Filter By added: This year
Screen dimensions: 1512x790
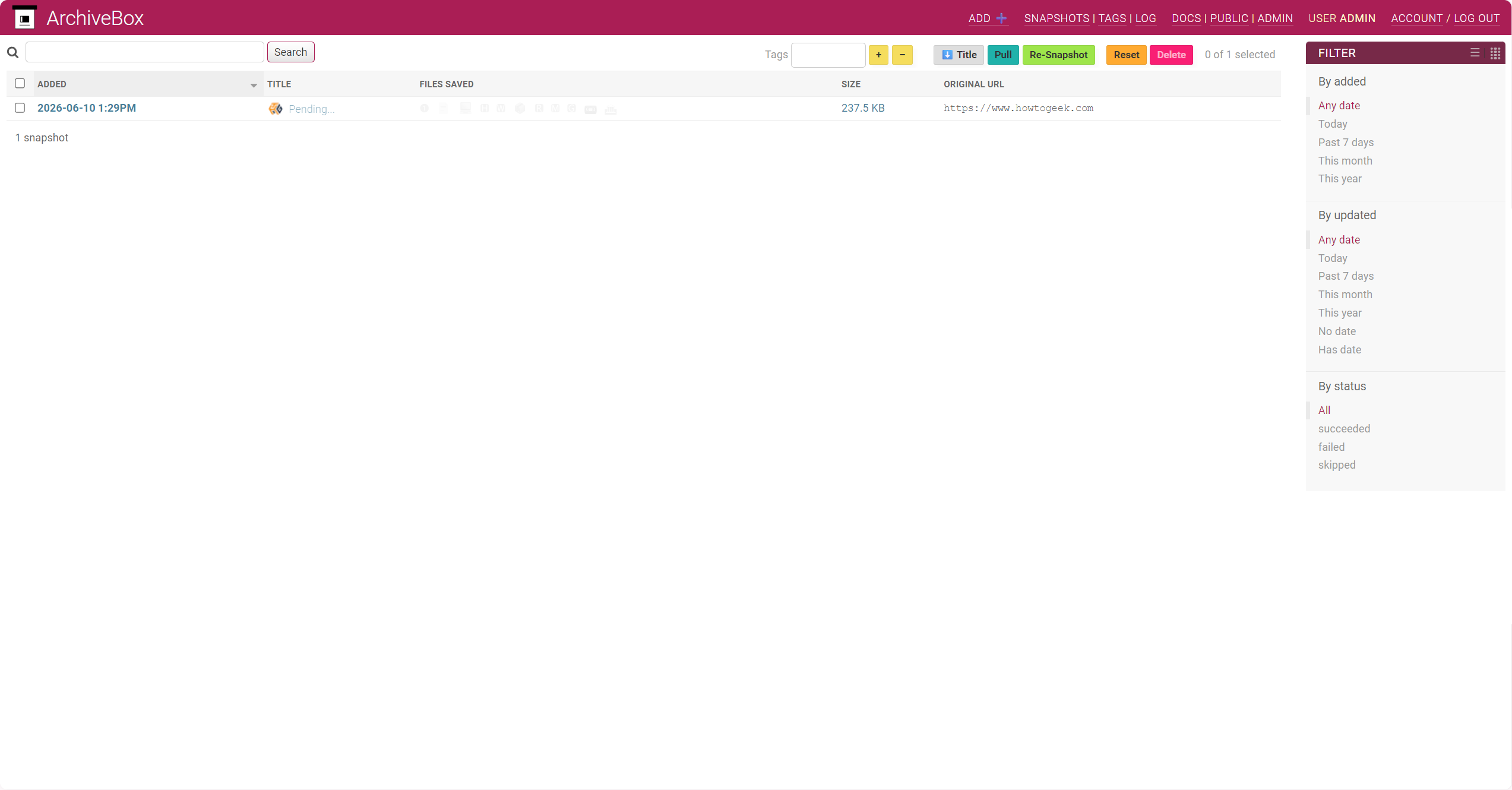point(1340,179)
